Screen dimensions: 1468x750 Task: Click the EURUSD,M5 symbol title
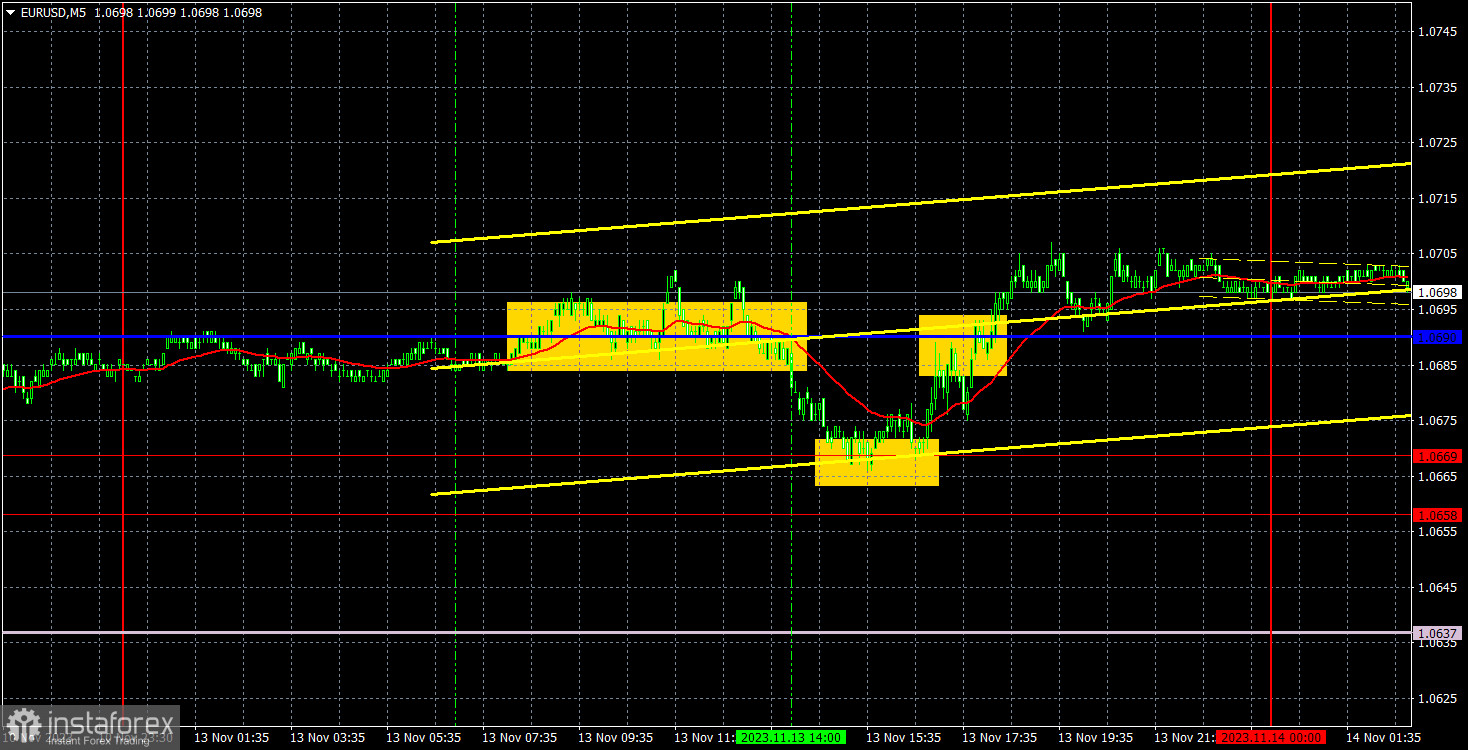tap(54, 13)
